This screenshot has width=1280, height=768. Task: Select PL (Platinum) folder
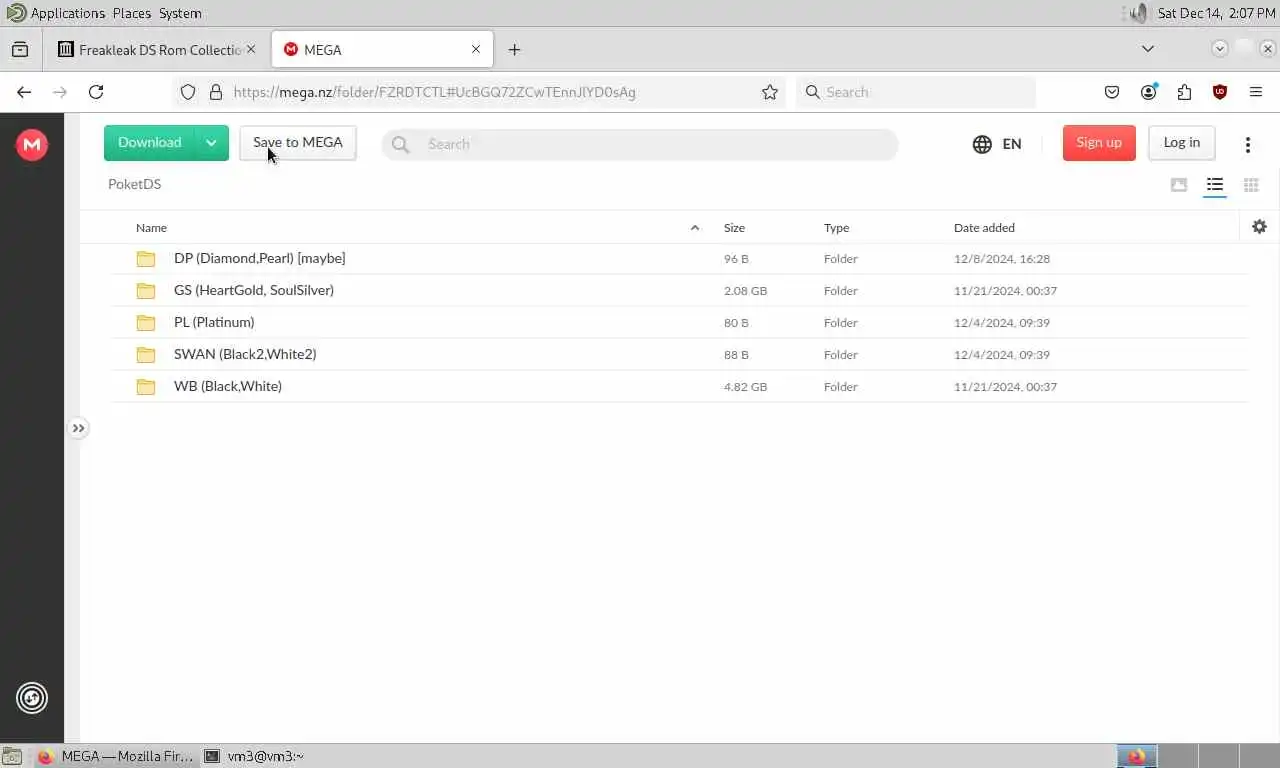[679, 323]
